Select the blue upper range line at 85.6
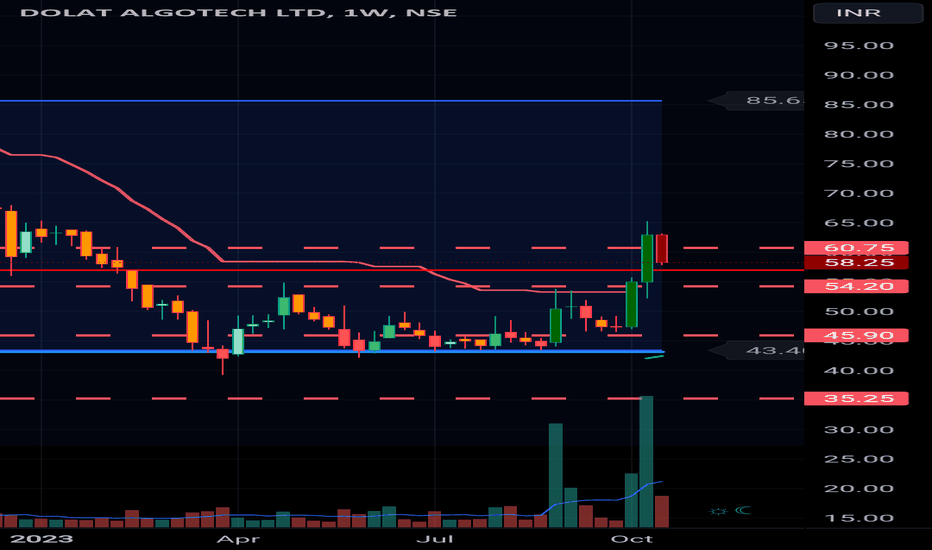 [330, 101]
